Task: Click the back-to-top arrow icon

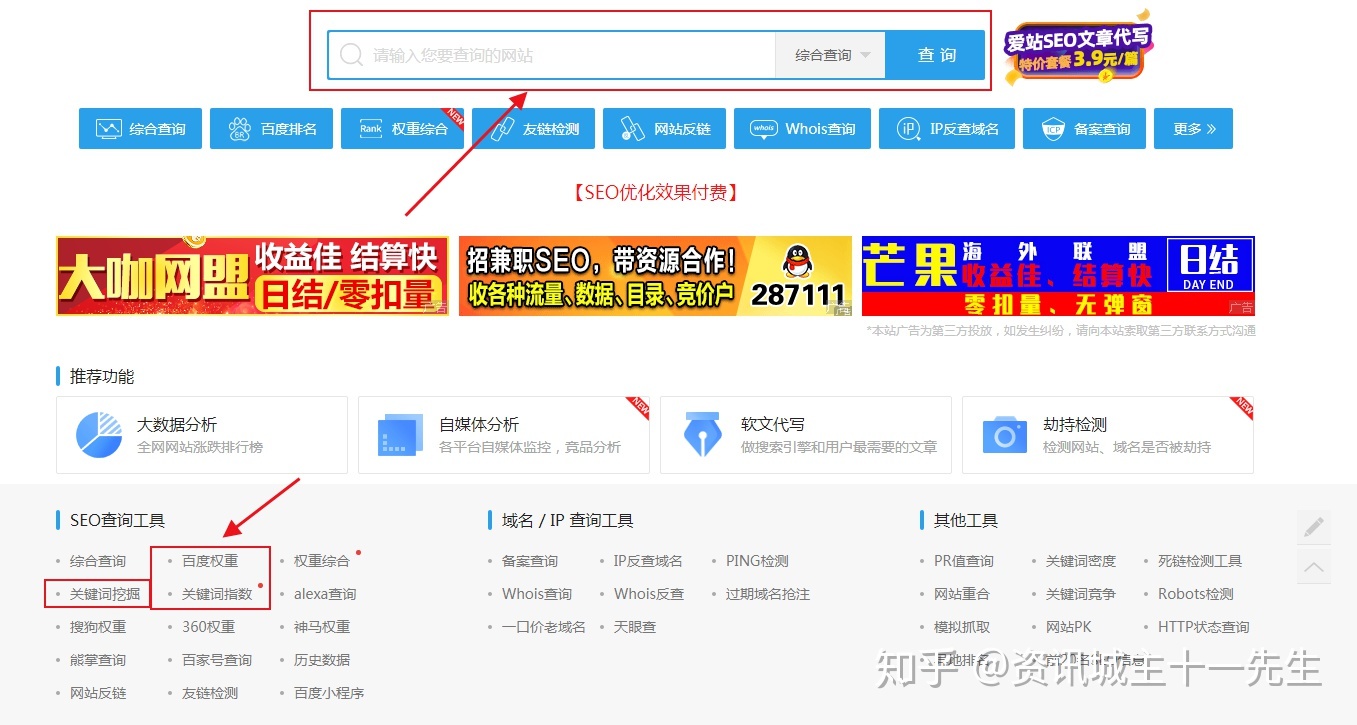Action: click(1313, 567)
